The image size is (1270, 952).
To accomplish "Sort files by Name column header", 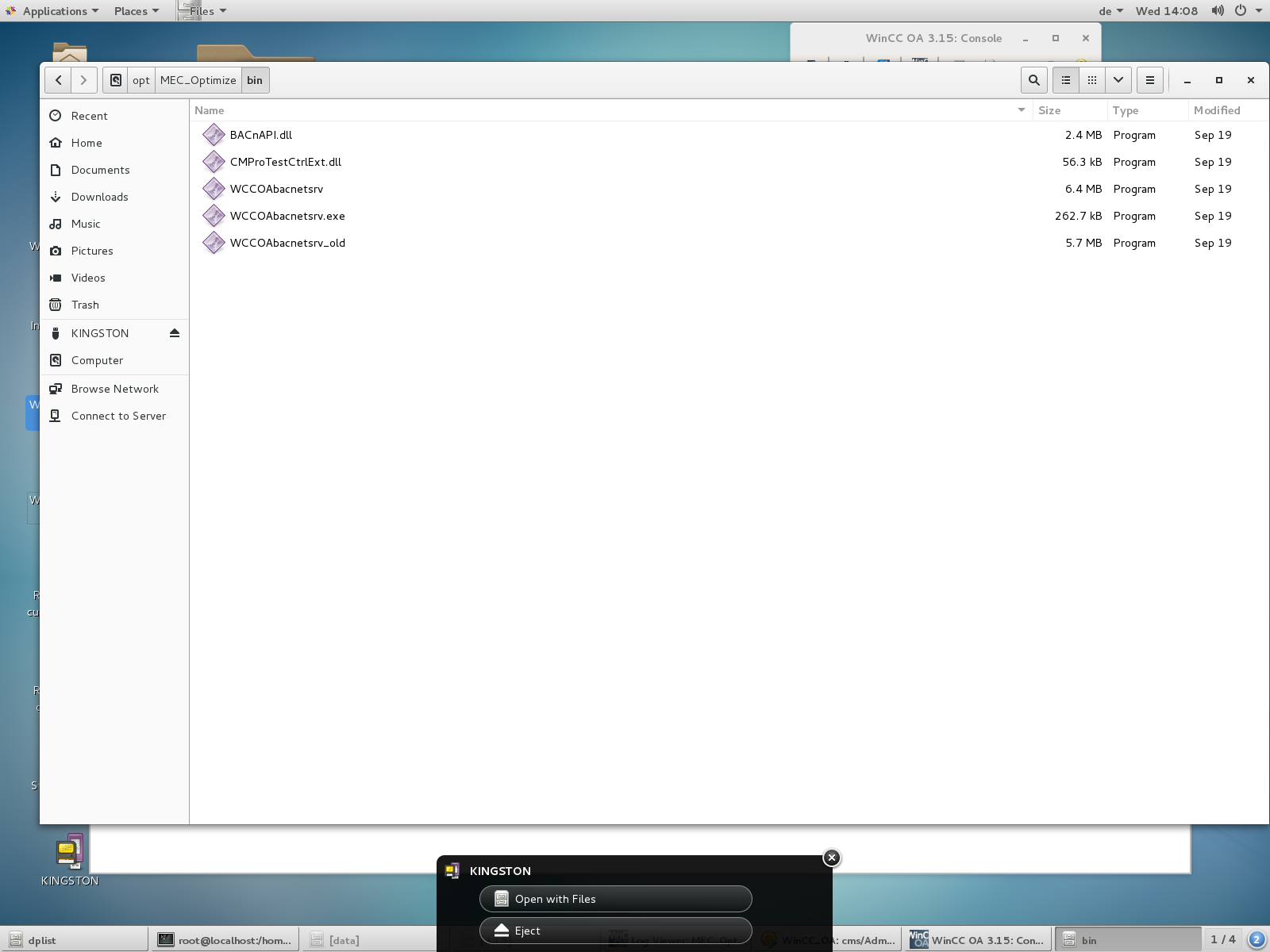I will [210, 110].
